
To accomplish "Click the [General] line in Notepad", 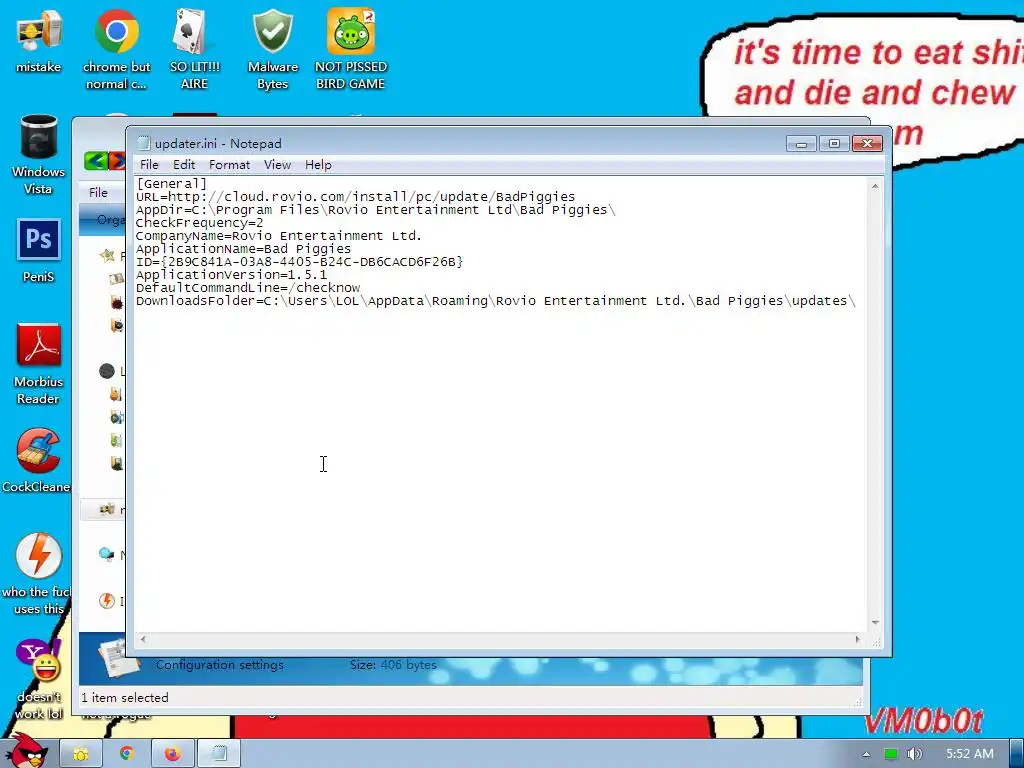I will tap(171, 184).
